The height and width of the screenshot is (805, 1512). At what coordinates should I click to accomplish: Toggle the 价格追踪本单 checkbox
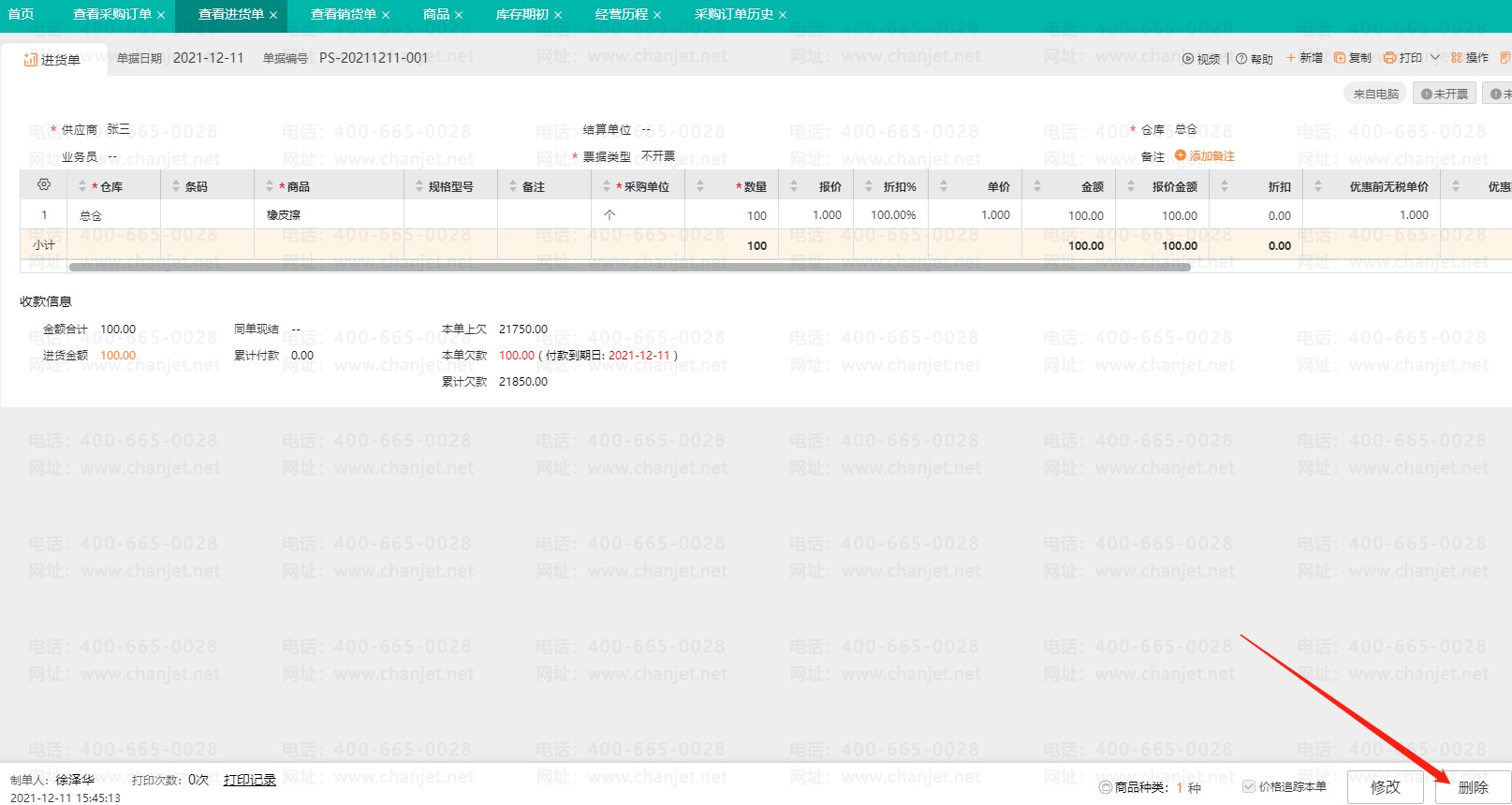[x=1248, y=786]
